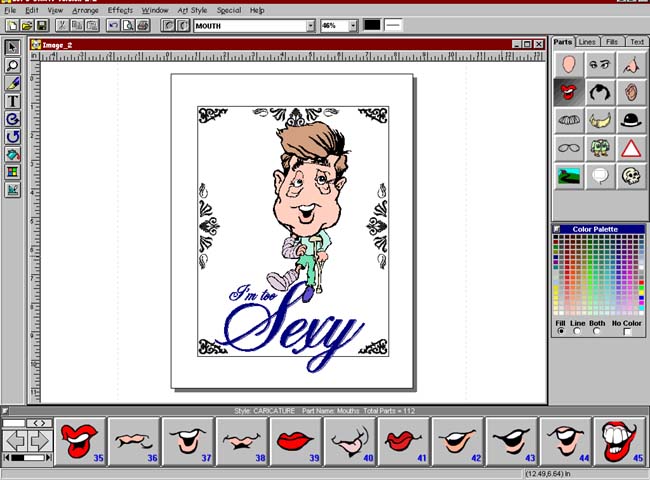Viewport: 650px width, 480px height.
Task: Choose the Skull part category
Action: tap(631, 176)
